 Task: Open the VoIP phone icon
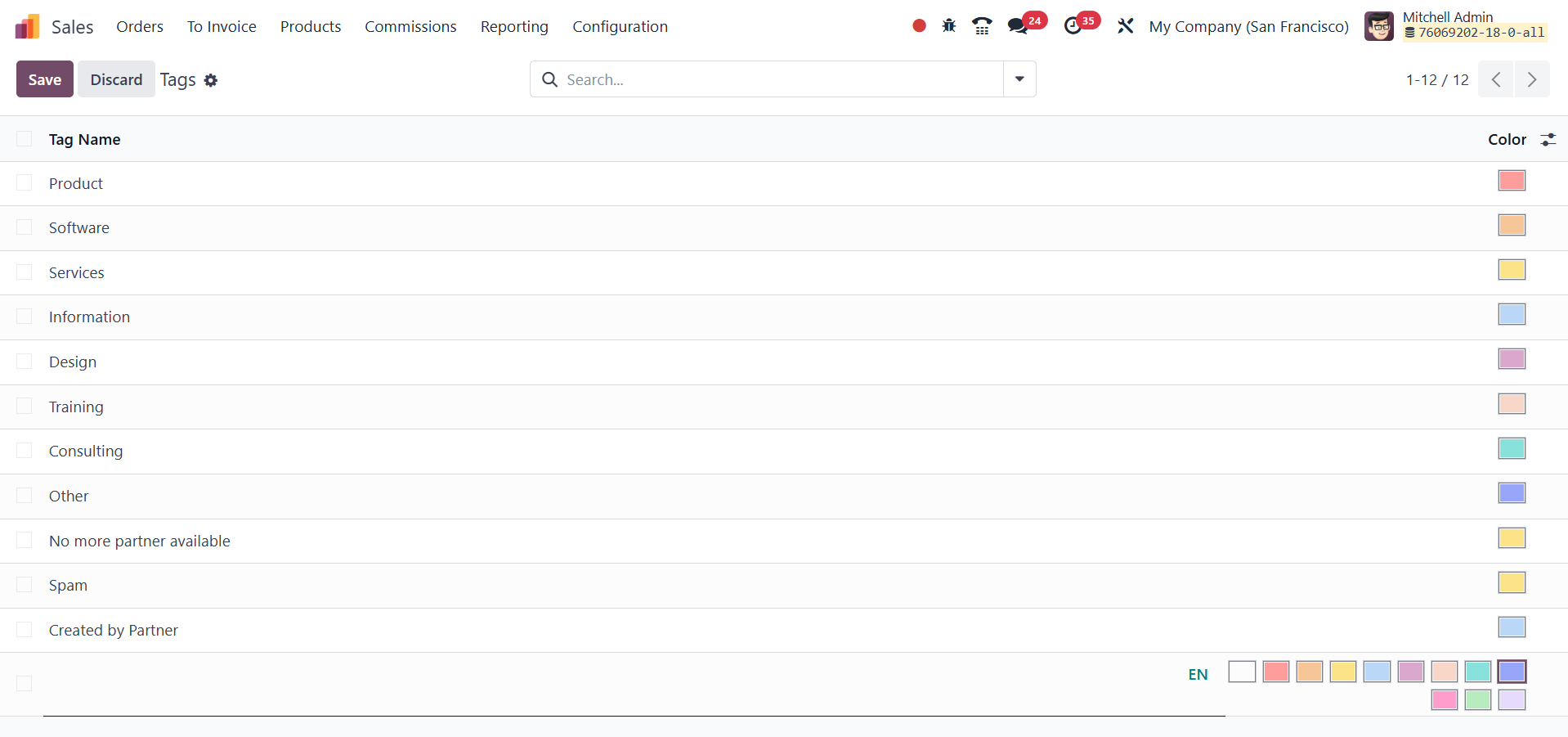tap(982, 26)
